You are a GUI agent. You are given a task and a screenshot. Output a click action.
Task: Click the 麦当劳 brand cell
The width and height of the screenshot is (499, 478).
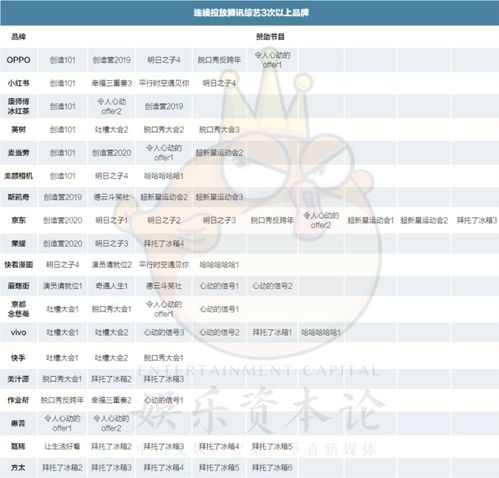(x=18, y=153)
